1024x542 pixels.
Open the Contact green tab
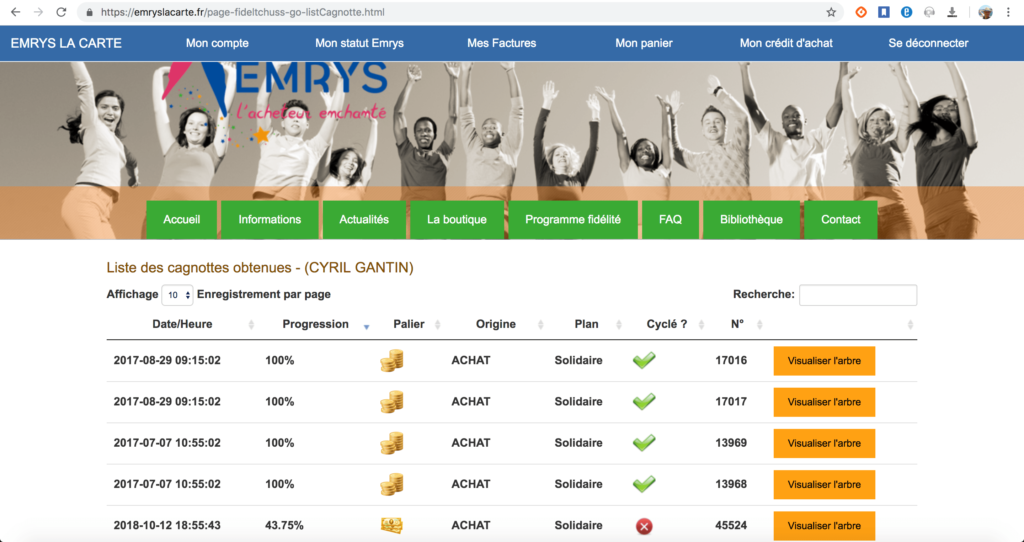click(x=840, y=219)
